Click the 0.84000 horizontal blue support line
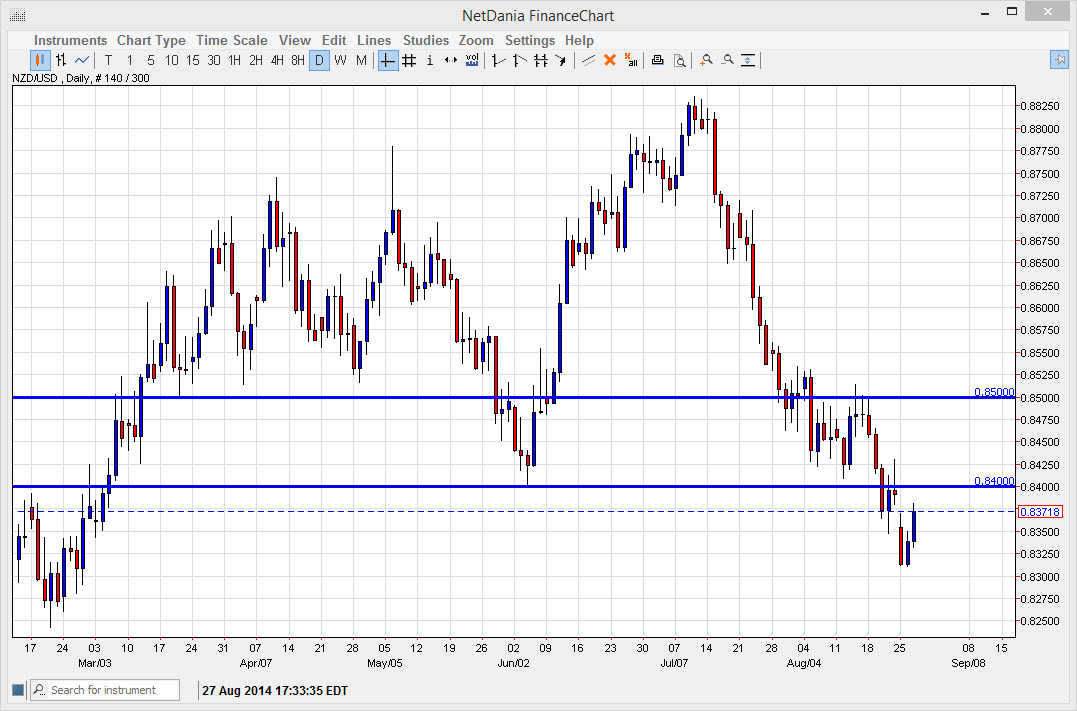This screenshot has width=1077, height=711. pyautogui.click(x=600, y=486)
